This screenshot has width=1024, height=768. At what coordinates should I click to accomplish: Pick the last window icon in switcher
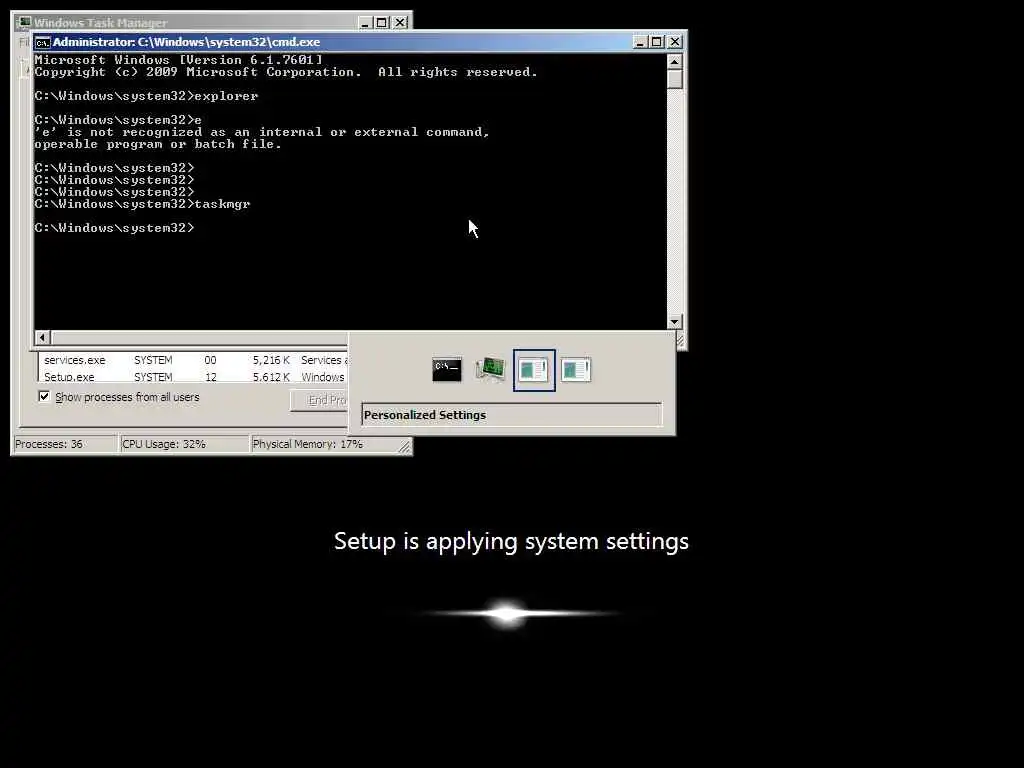(x=576, y=370)
